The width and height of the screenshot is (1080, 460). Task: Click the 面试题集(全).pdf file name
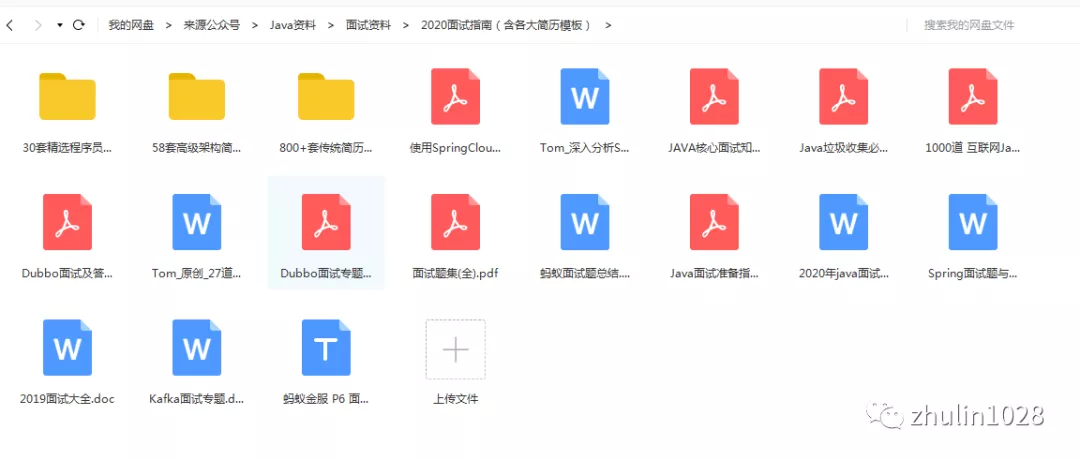pos(455,273)
